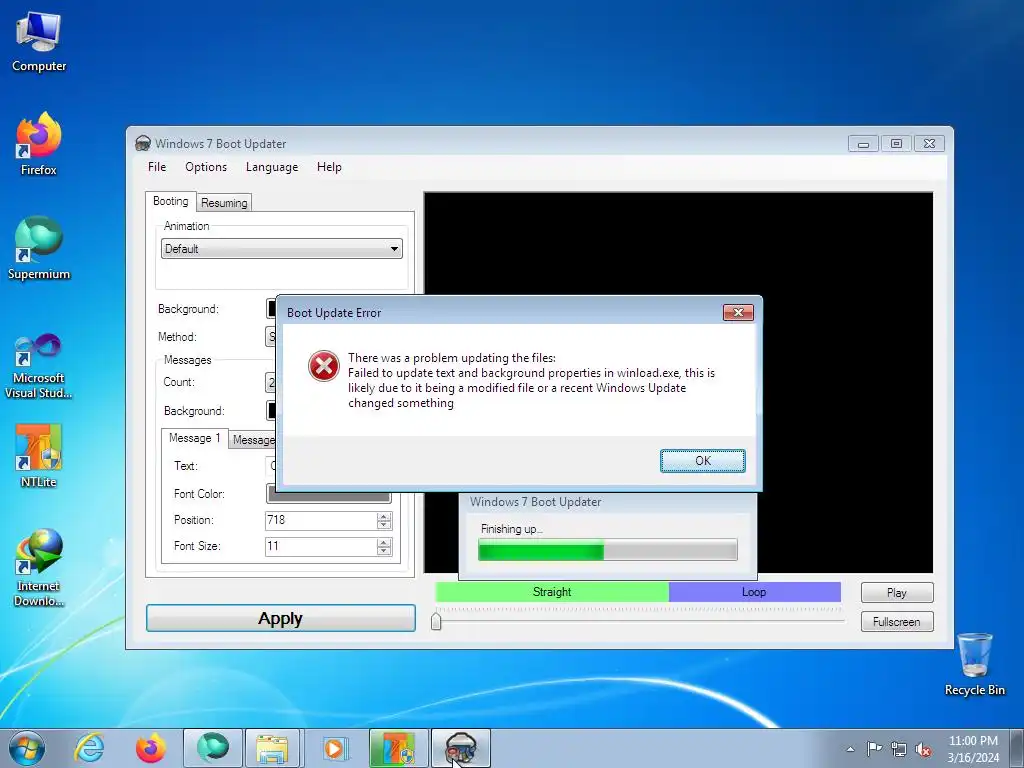The height and width of the screenshot is (768, 1024).
Task: Launch NTLite from the desktop
Action: (x=39, y=456)
